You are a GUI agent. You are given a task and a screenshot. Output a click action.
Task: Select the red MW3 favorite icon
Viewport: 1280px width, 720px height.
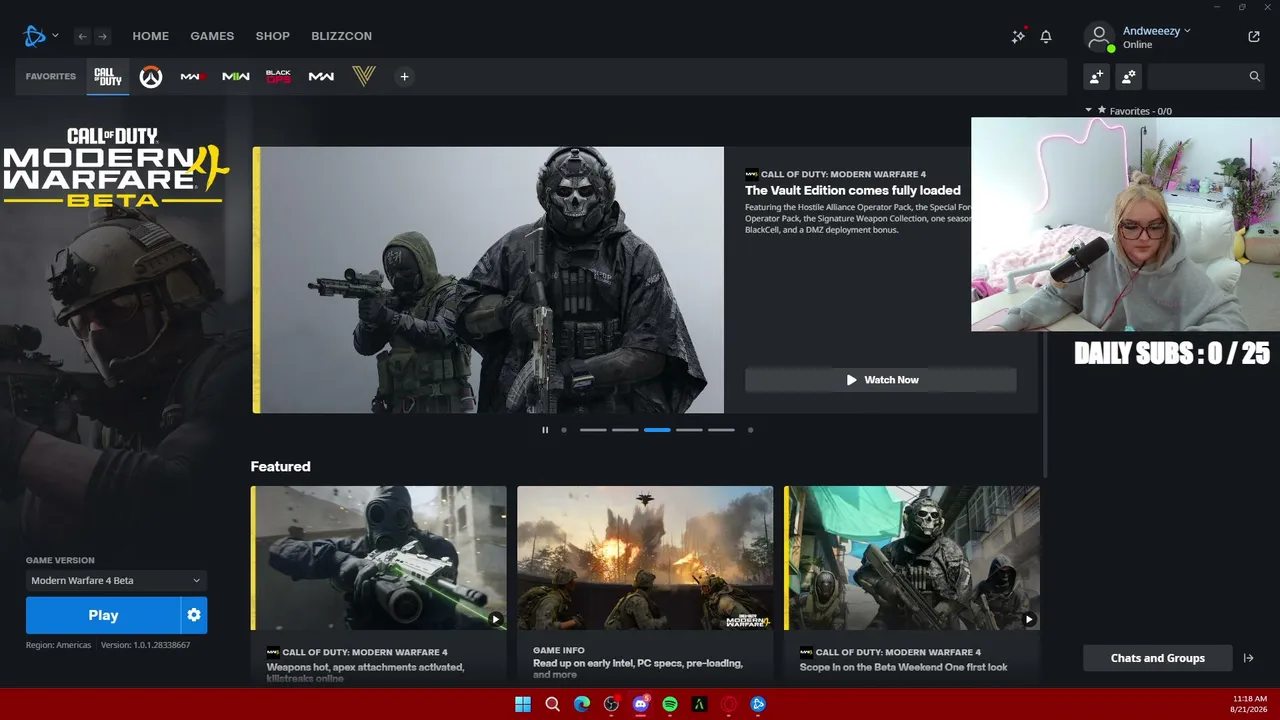pos(193,76)
